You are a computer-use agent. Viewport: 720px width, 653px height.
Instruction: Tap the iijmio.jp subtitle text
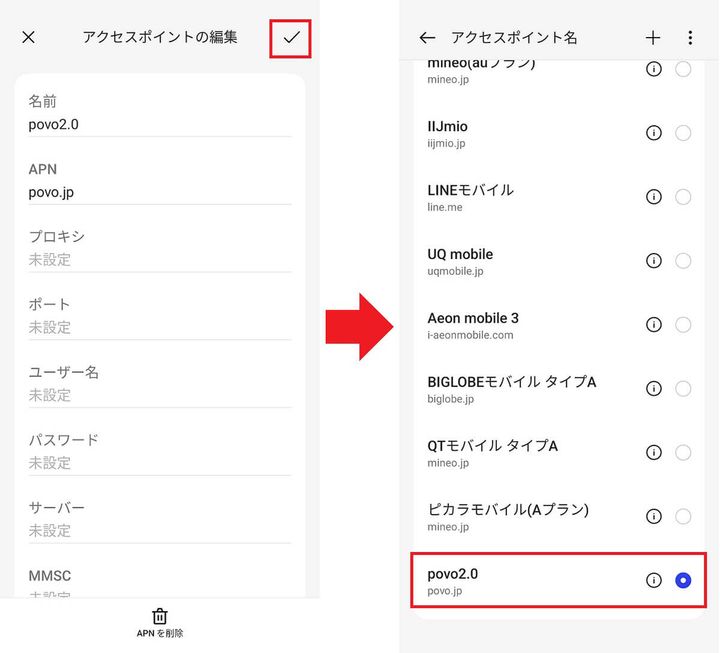tap(446, 143)
